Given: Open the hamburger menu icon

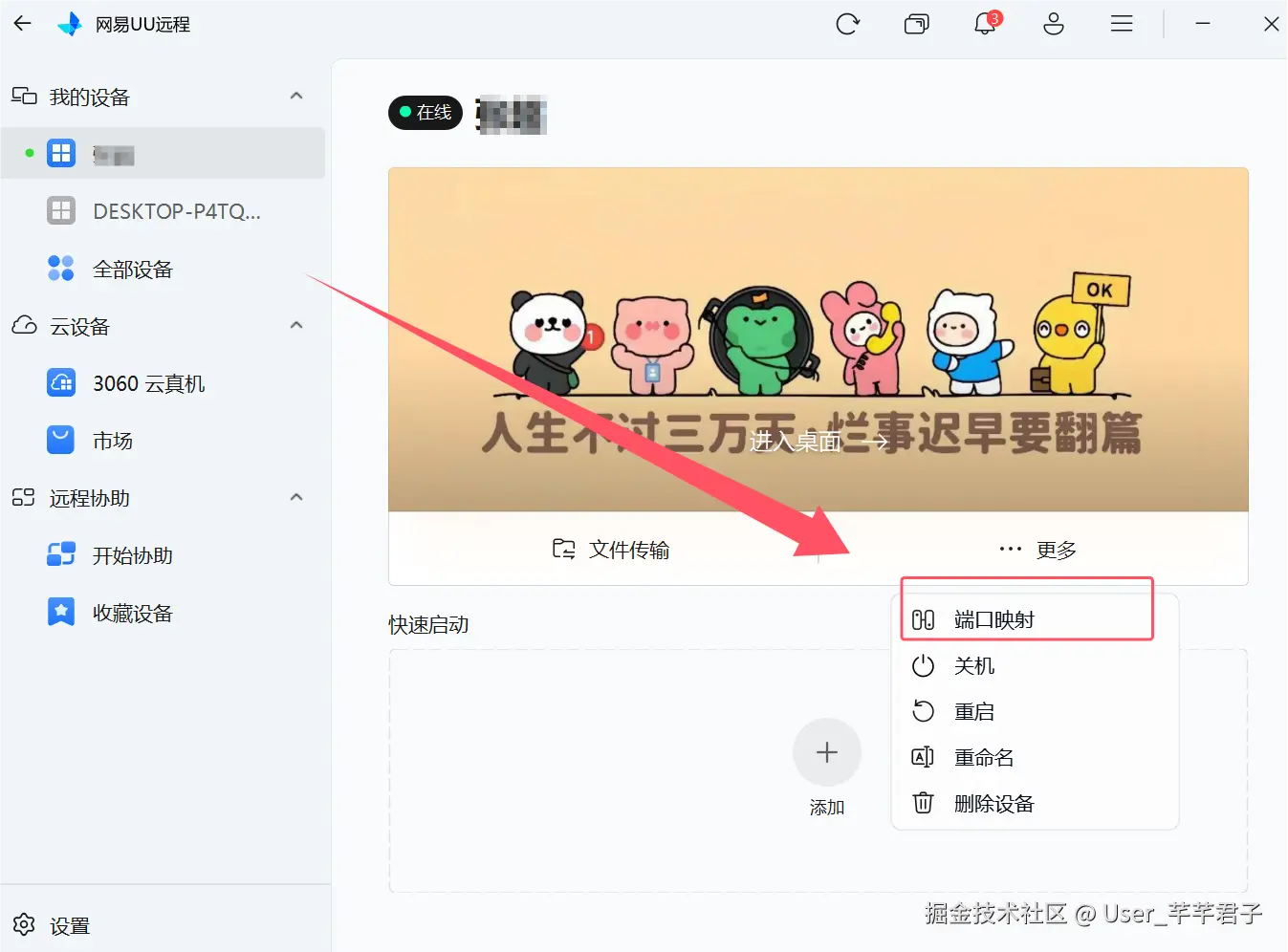Looking at the screenshot, I should [1122, 24].
